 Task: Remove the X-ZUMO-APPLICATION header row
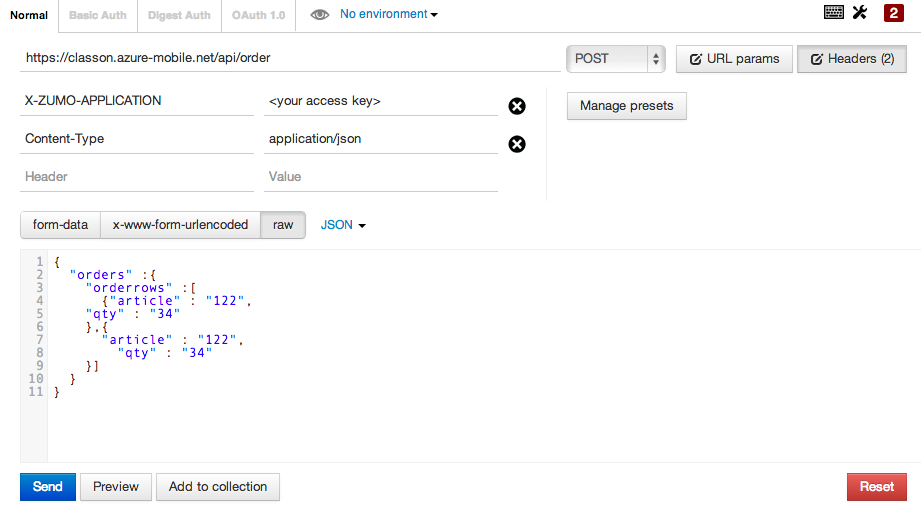(517, 107)
